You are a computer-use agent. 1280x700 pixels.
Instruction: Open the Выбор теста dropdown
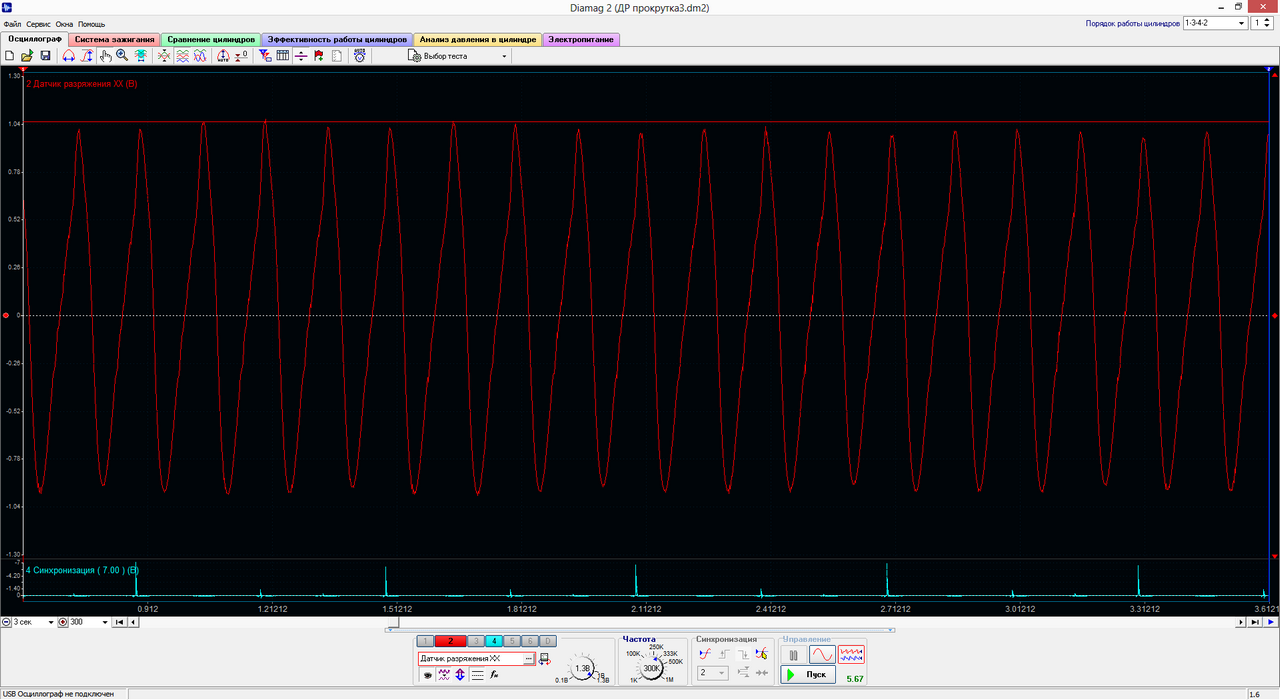coord(459,56)
